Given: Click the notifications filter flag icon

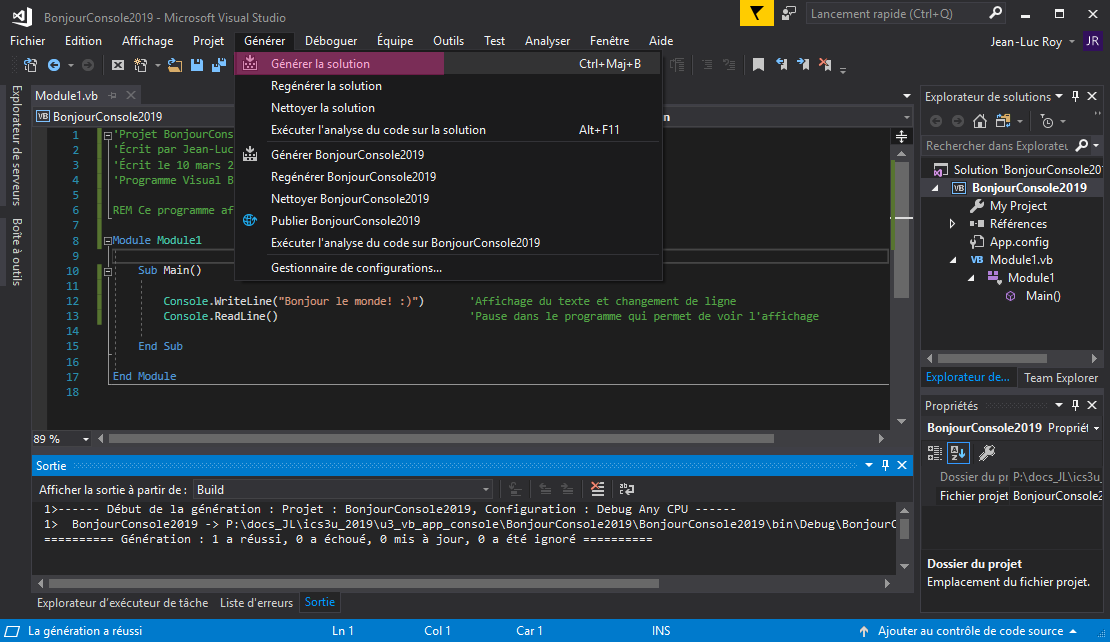Looking at the screenshot, I should (x=757, y=13).
